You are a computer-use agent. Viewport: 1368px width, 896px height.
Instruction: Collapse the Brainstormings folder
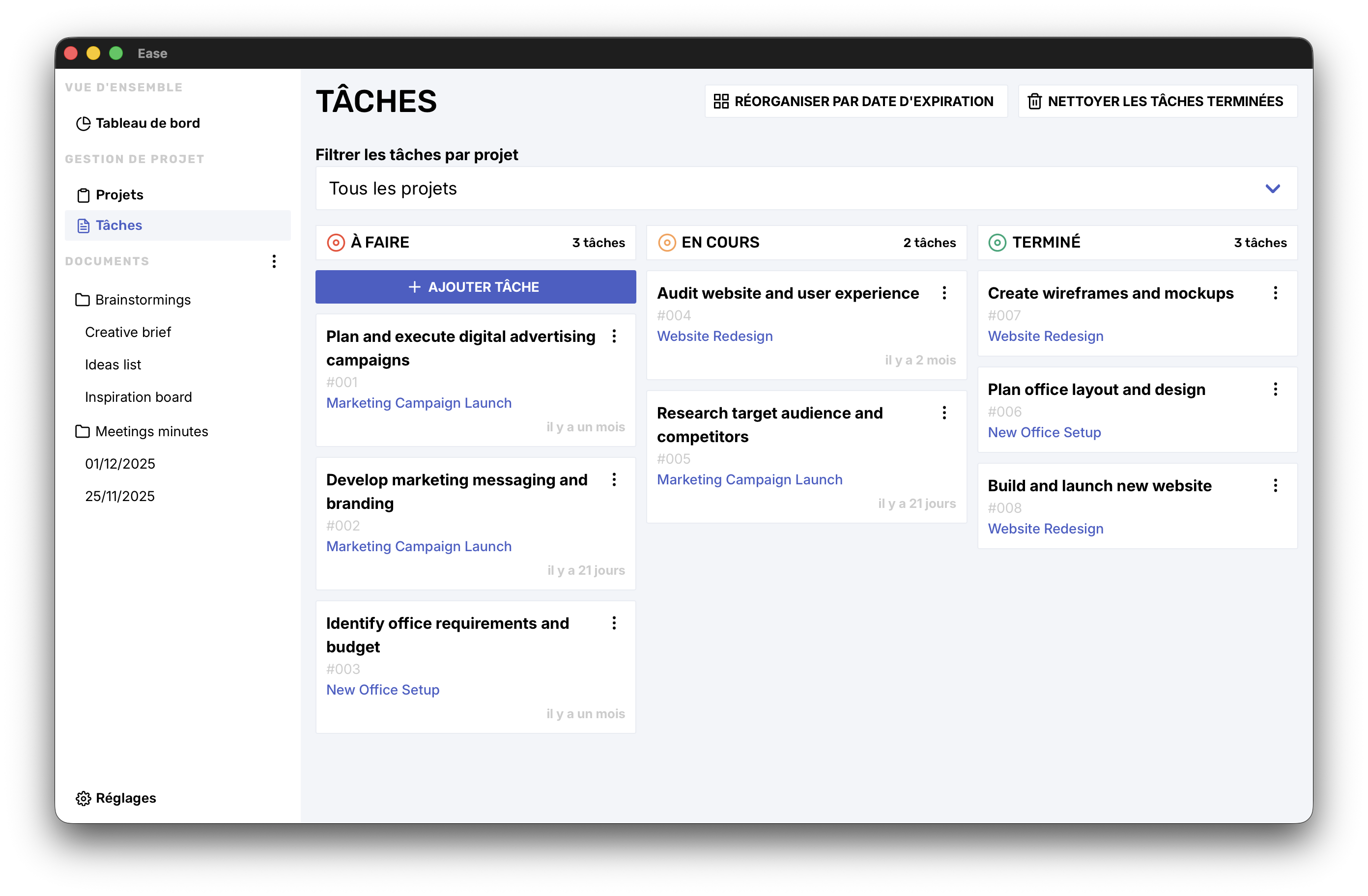[83, 300]
